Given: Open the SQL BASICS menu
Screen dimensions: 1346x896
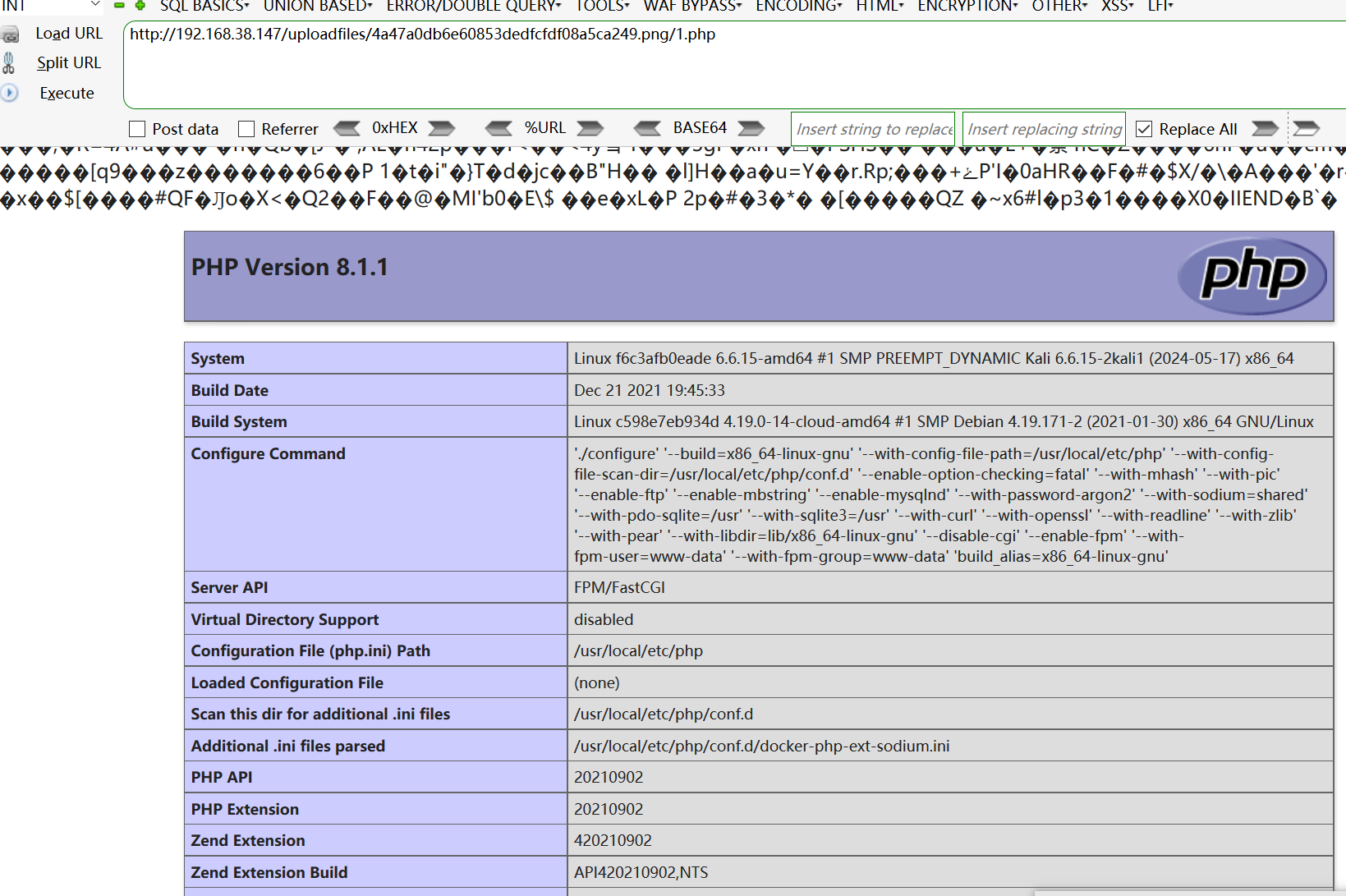Looking at the screenshot, I should pos(204,6).
